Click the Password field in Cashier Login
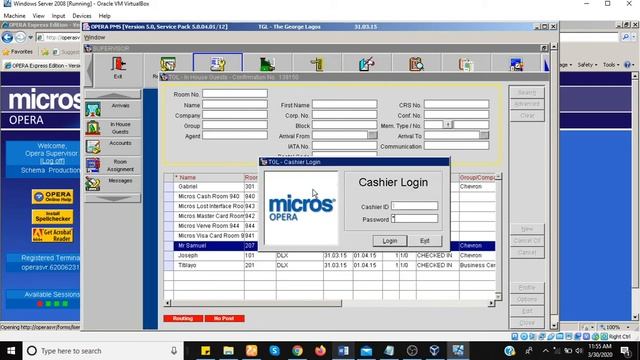 coord(415,219)
